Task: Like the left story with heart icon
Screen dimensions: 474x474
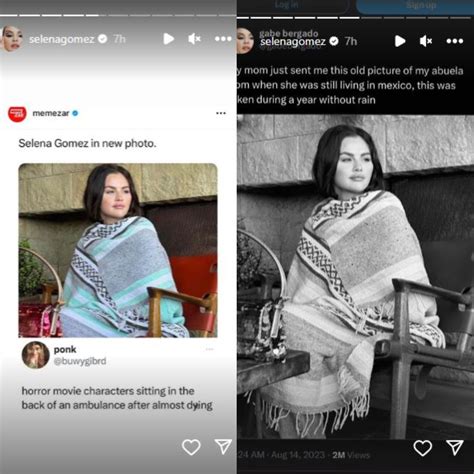Action: 191,447
